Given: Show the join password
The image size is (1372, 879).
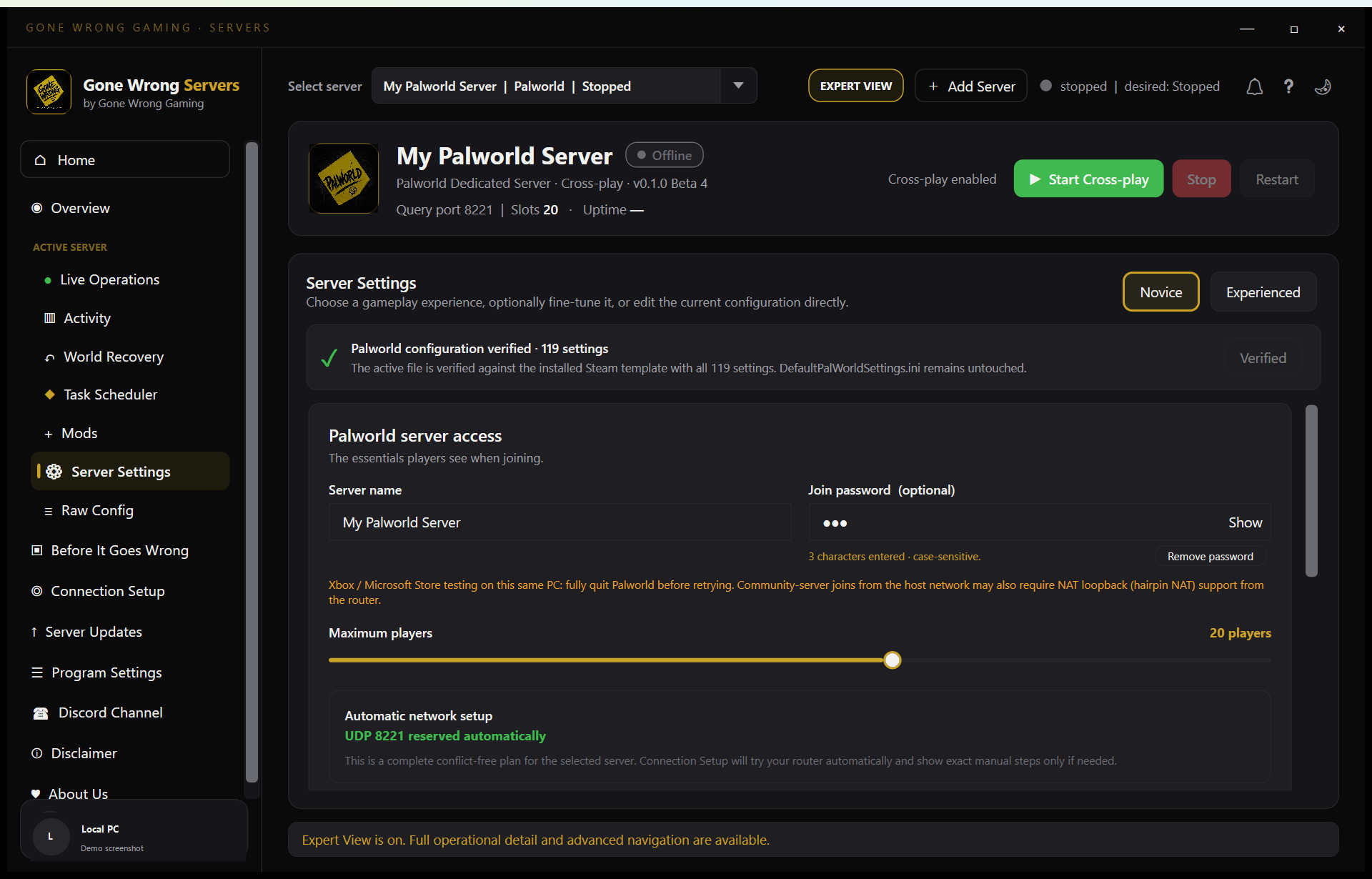Looking at the screenshot, I should click(x=1246, y=522).
